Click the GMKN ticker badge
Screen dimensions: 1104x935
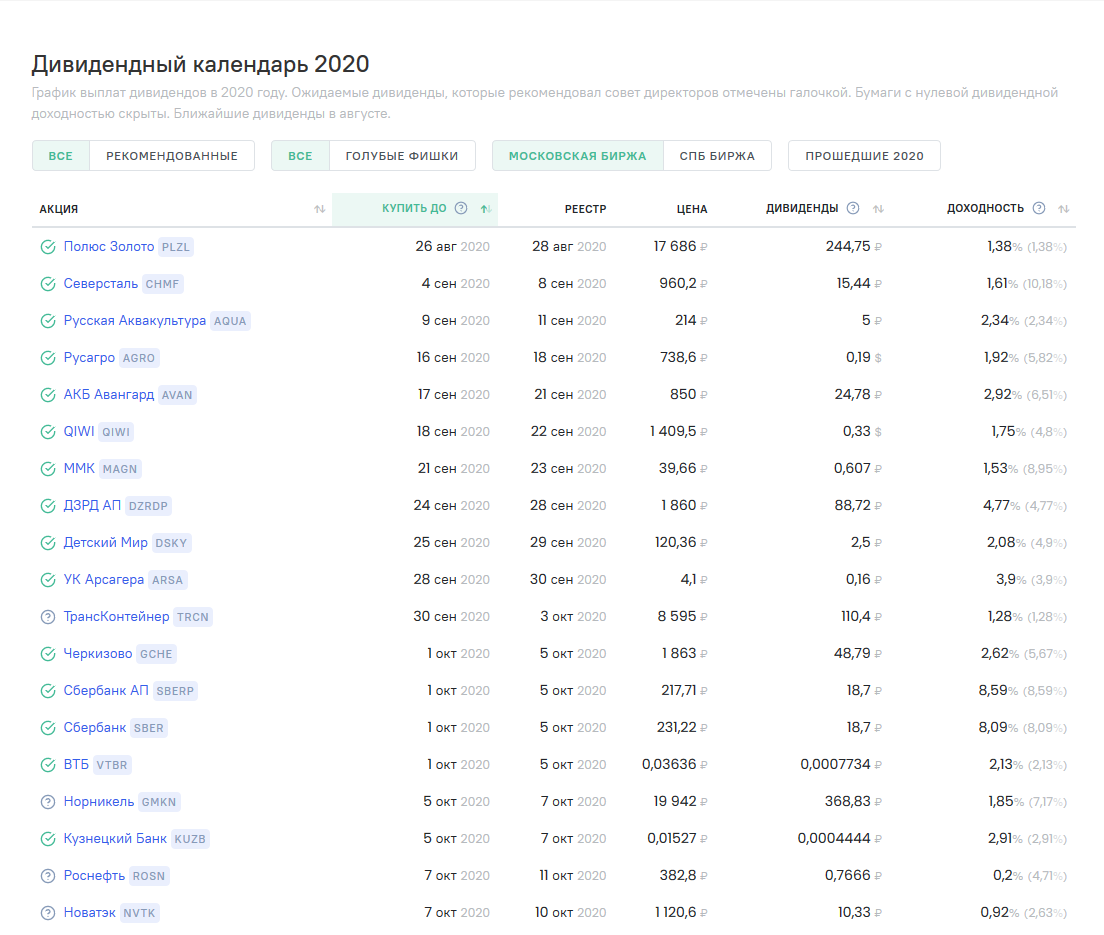[x=159, y=802]
